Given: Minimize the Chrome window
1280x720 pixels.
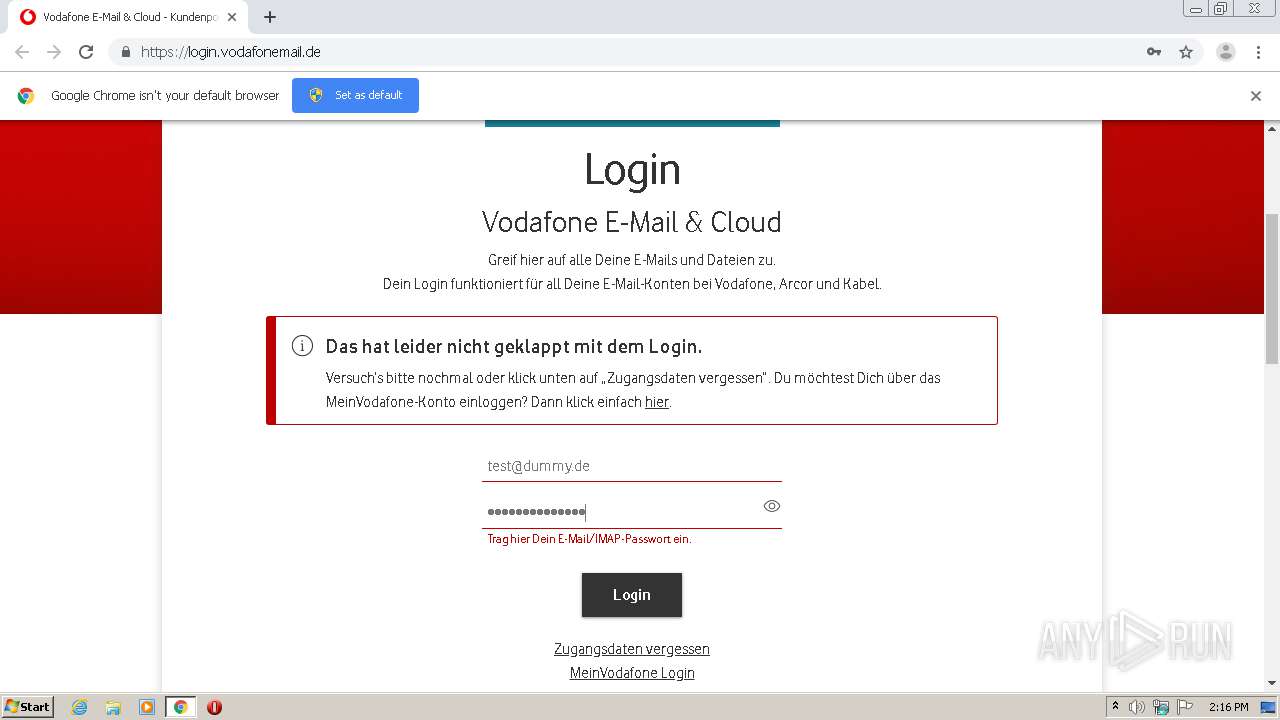Looking at the screenshot, I should click(1196, 8).
